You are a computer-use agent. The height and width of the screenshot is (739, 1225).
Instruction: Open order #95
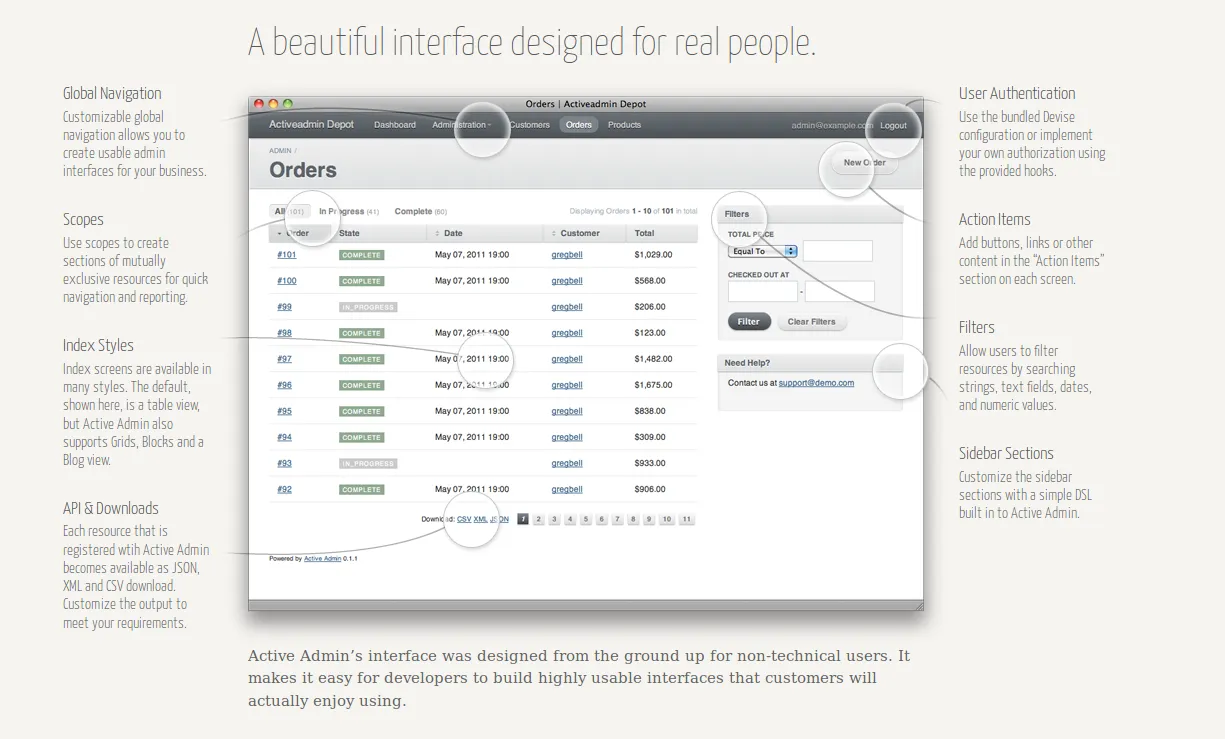click(x=284, y=411)
